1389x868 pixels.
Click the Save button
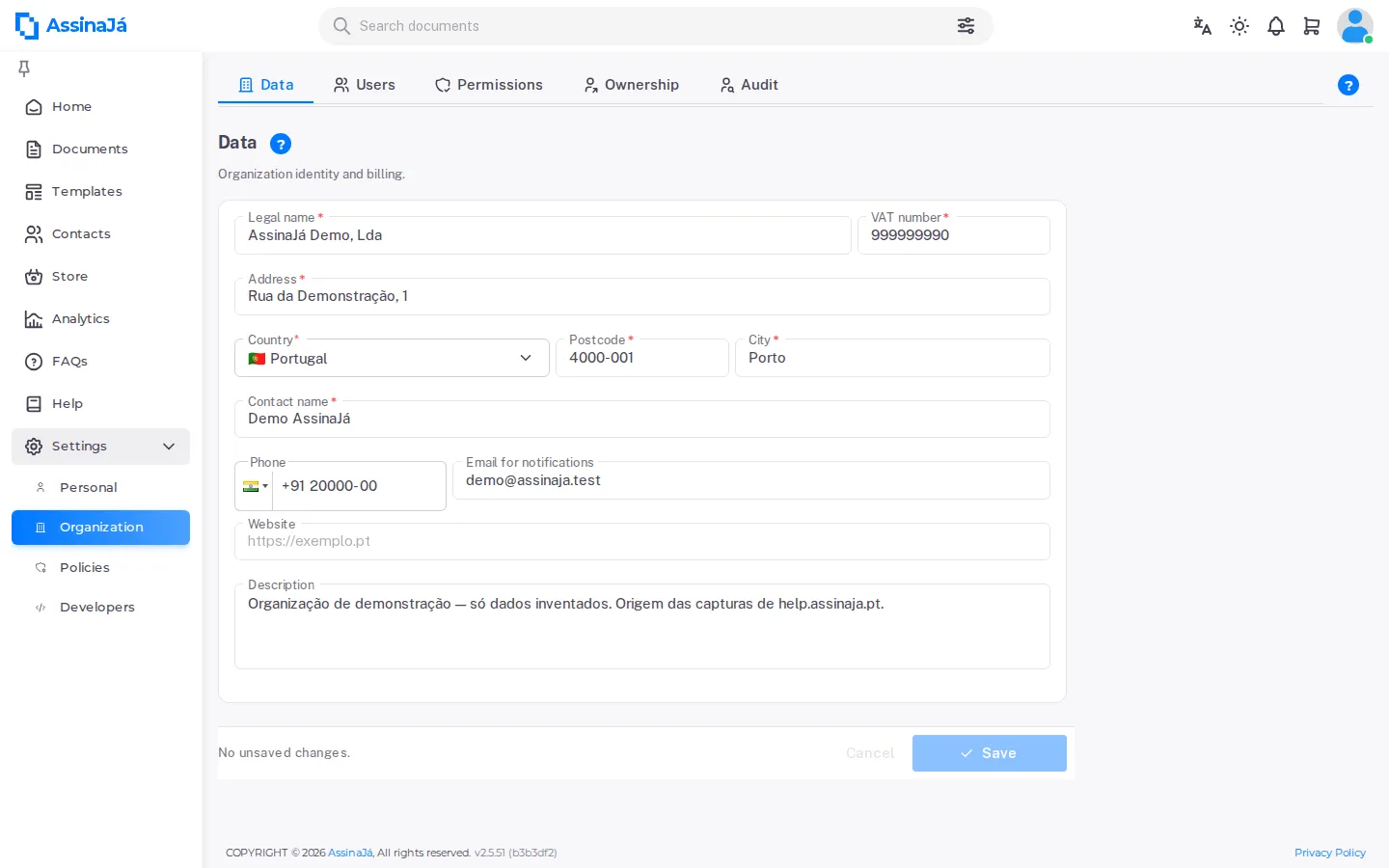tap(990, 753)
